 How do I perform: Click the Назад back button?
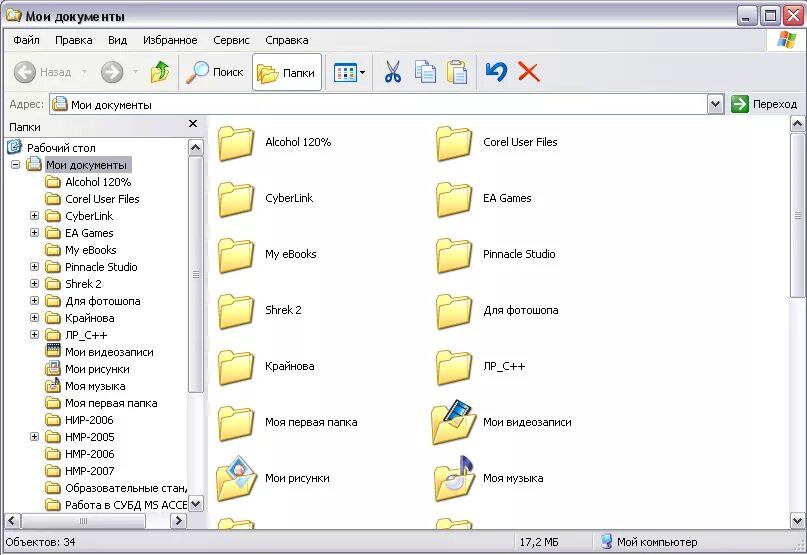(x=43, y=72)
